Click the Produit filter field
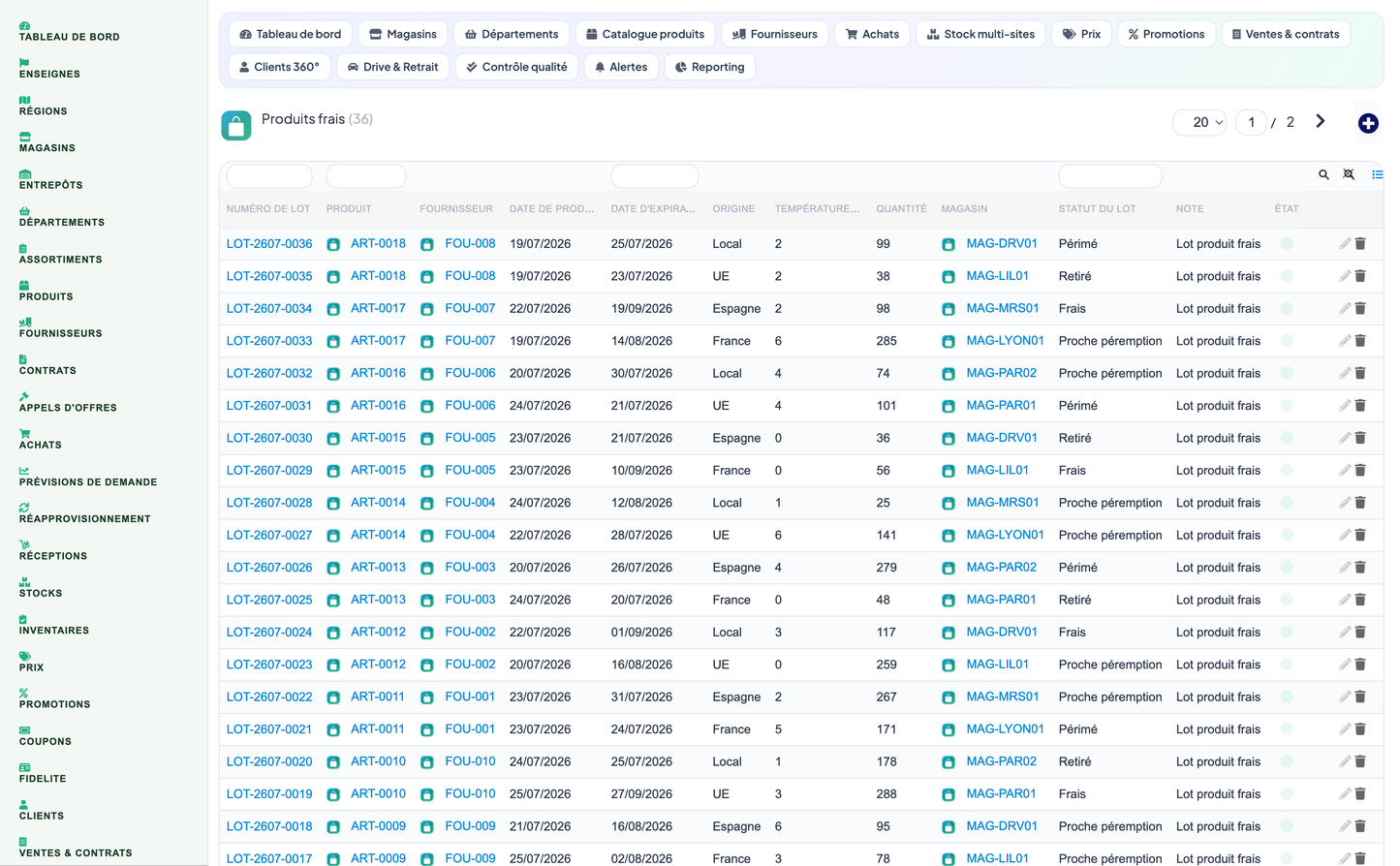 [366, 176]
